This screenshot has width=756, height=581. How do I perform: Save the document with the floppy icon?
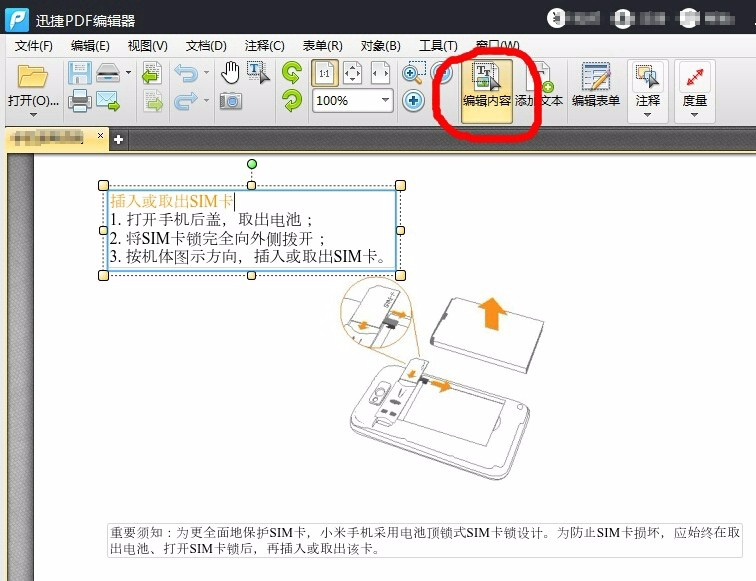point(79,73)
